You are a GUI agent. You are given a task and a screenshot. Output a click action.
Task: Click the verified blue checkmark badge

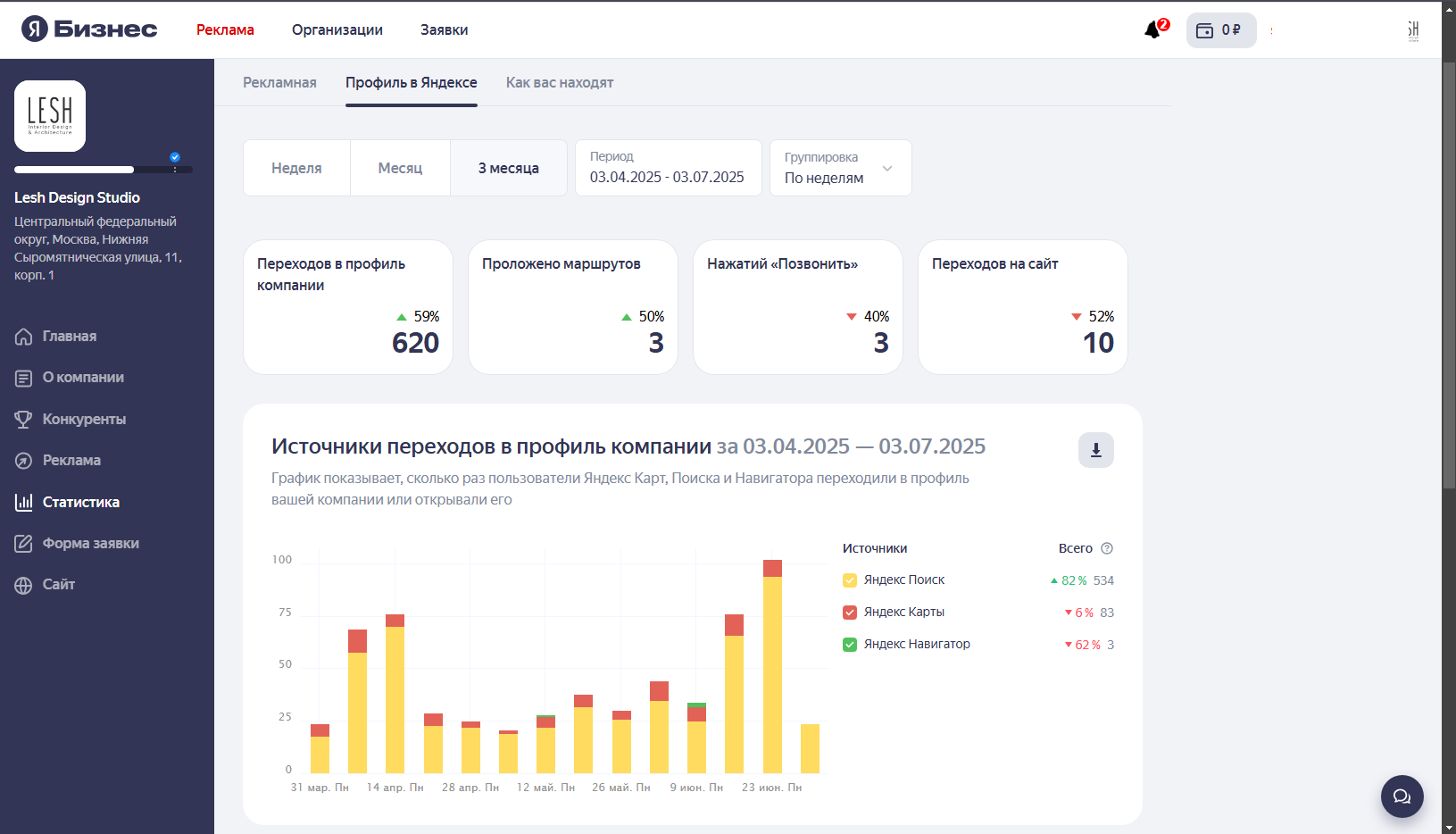point(175,157)
